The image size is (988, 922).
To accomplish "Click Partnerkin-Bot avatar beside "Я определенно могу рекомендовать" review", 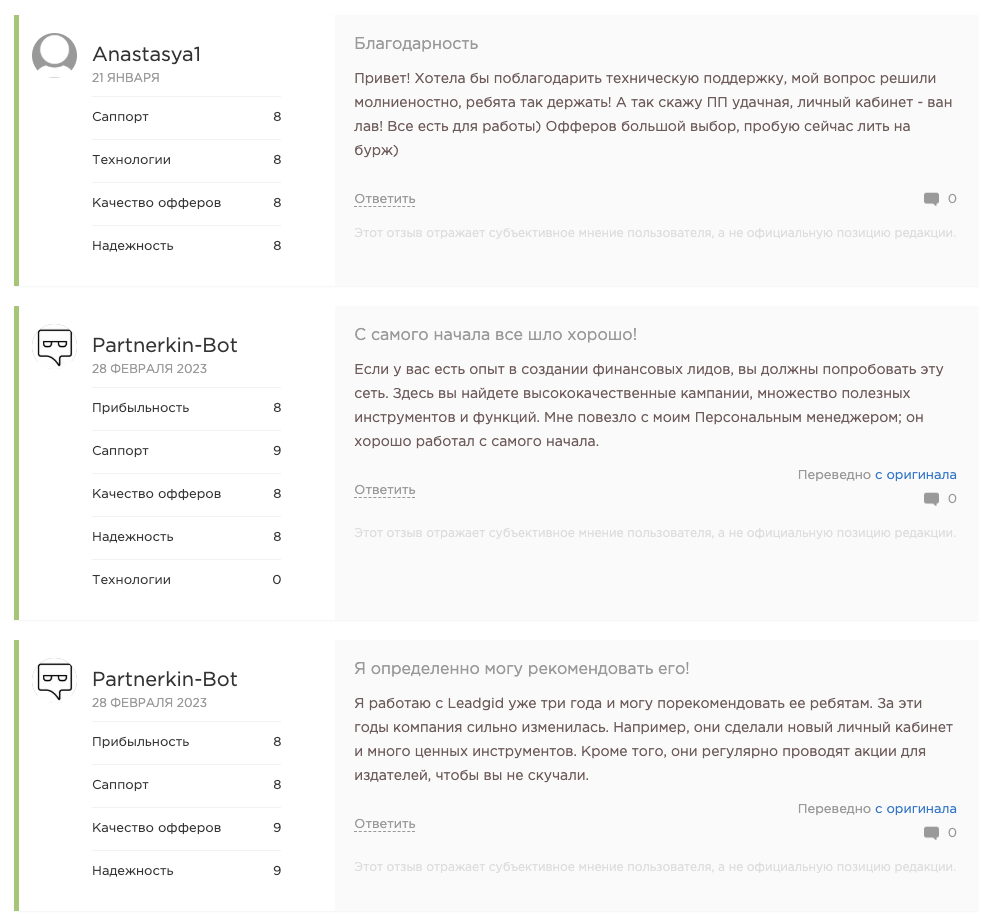I will click(55, 681).
